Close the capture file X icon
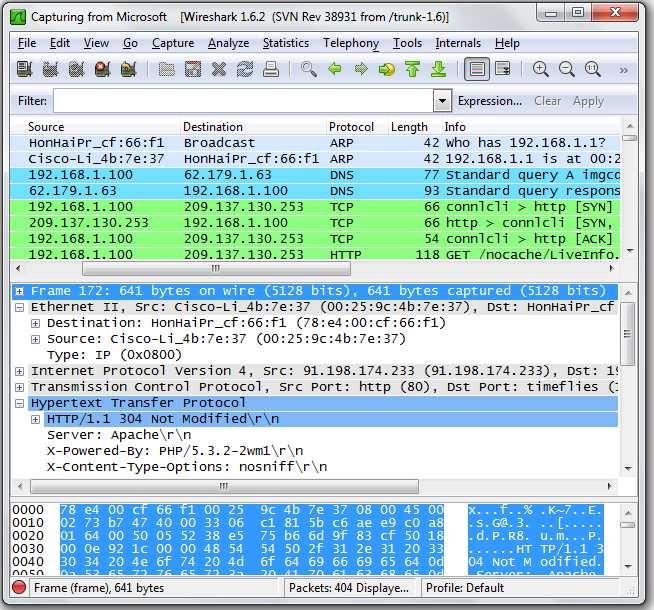This screenshot has height=610, width=654. pos(219,69)
